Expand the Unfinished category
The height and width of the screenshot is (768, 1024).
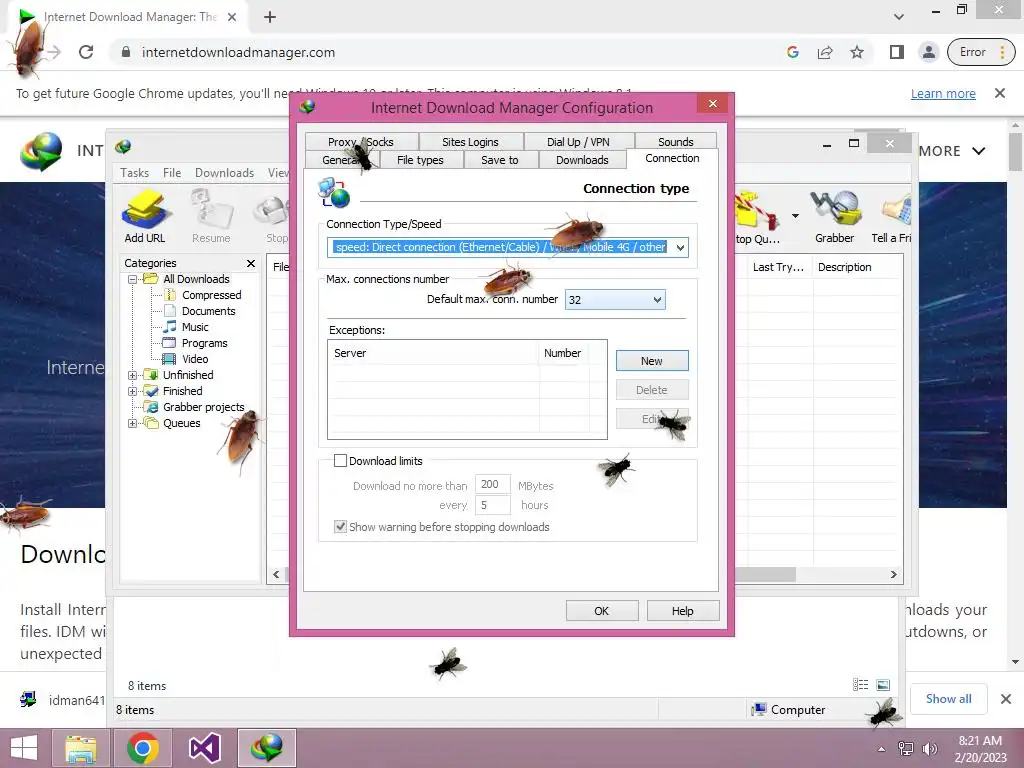(133, 376)
